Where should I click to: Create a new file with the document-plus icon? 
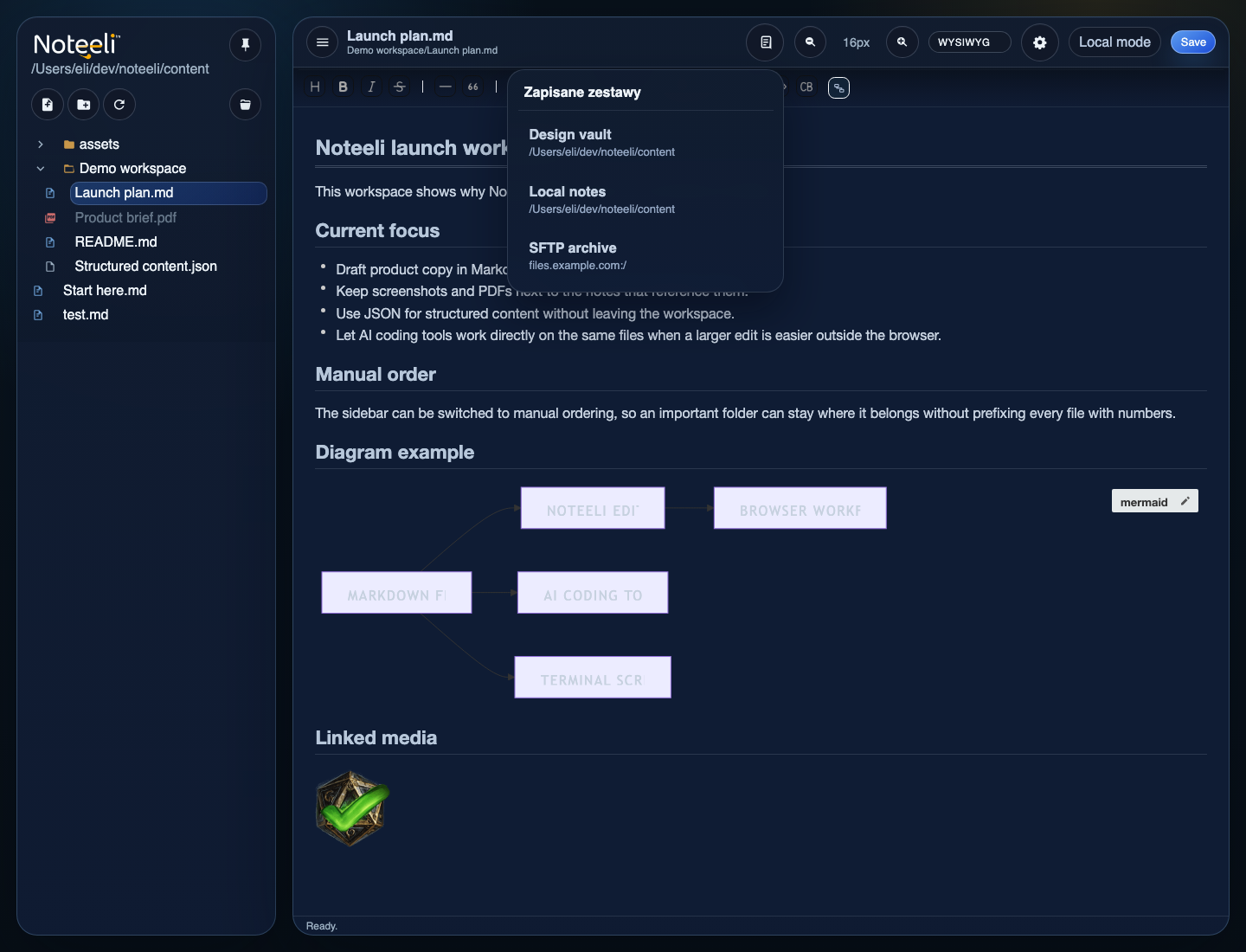point(48,105)
